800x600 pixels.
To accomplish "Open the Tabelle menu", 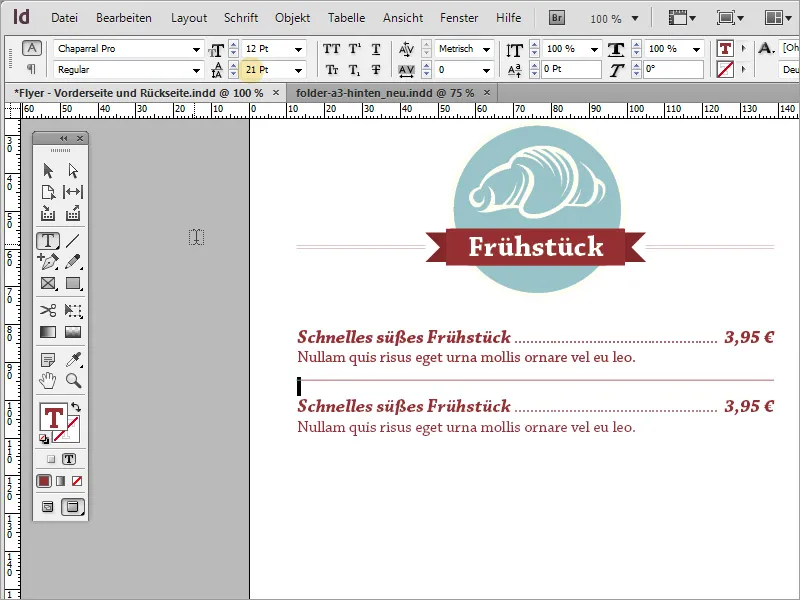I will [346, 18].
